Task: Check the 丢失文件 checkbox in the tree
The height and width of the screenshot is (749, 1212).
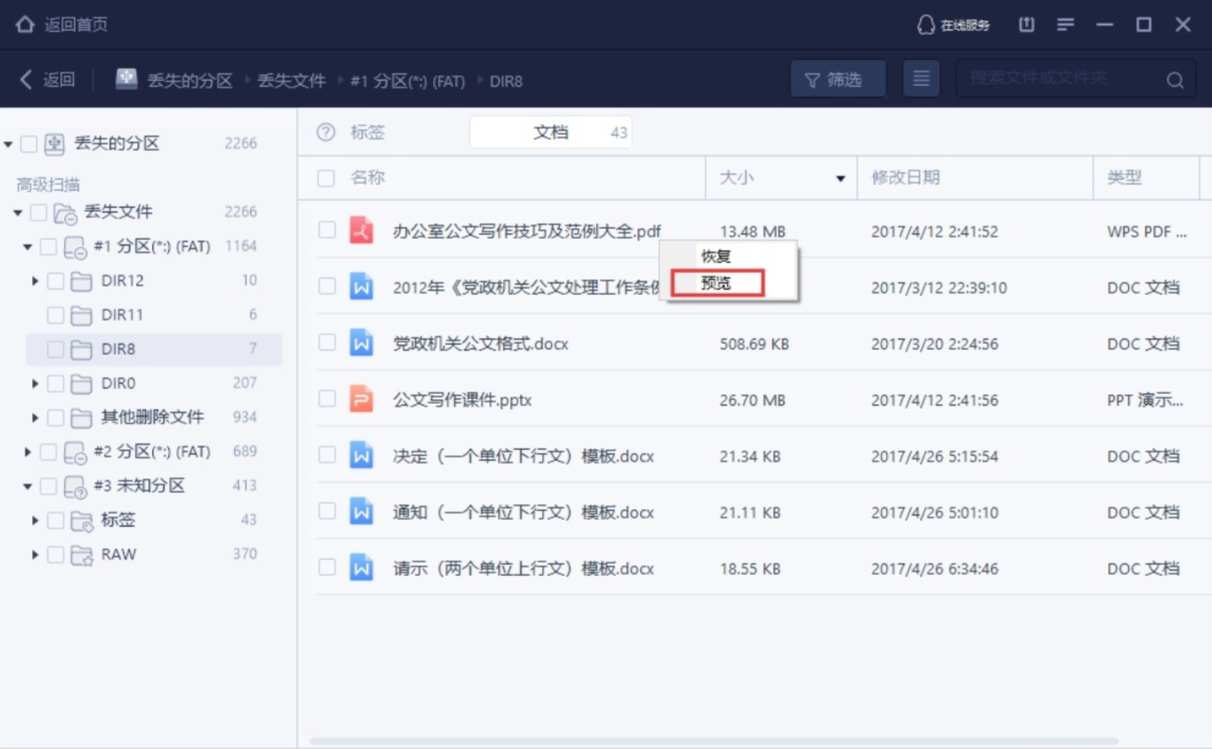Action: pos(38,212)
